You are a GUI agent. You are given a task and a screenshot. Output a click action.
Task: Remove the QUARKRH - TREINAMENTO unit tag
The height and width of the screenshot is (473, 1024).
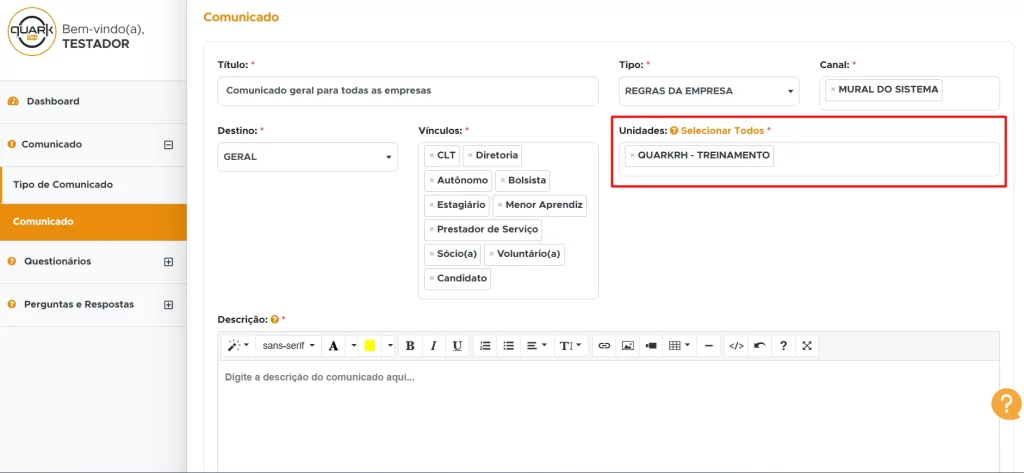pos(632,156)
